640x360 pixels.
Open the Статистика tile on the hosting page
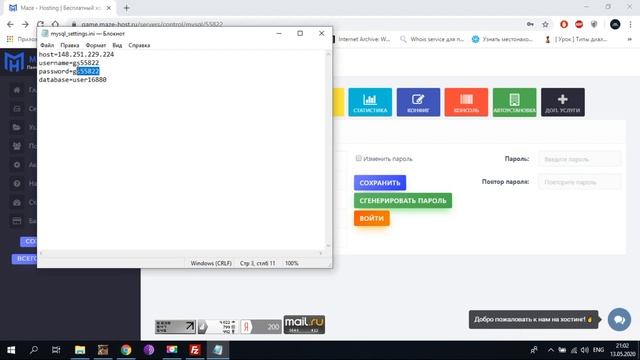(370, 102)
